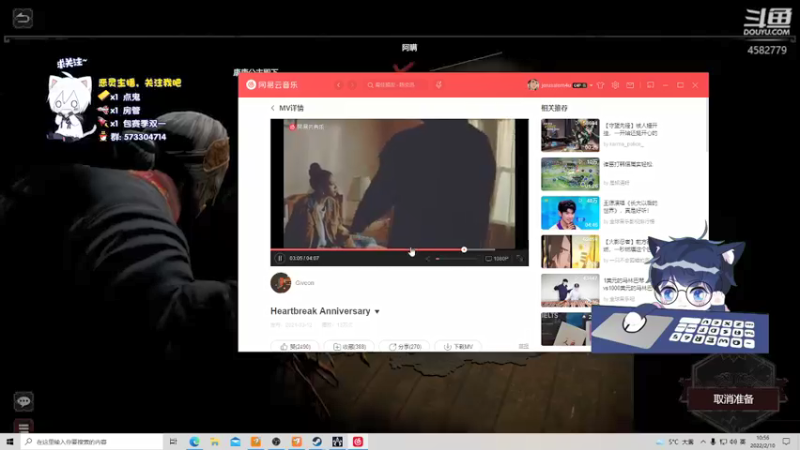Viewport: 800px width, 450px height.
Task: Open fourth recommended video thumbnail
Action: pos(570,252)
